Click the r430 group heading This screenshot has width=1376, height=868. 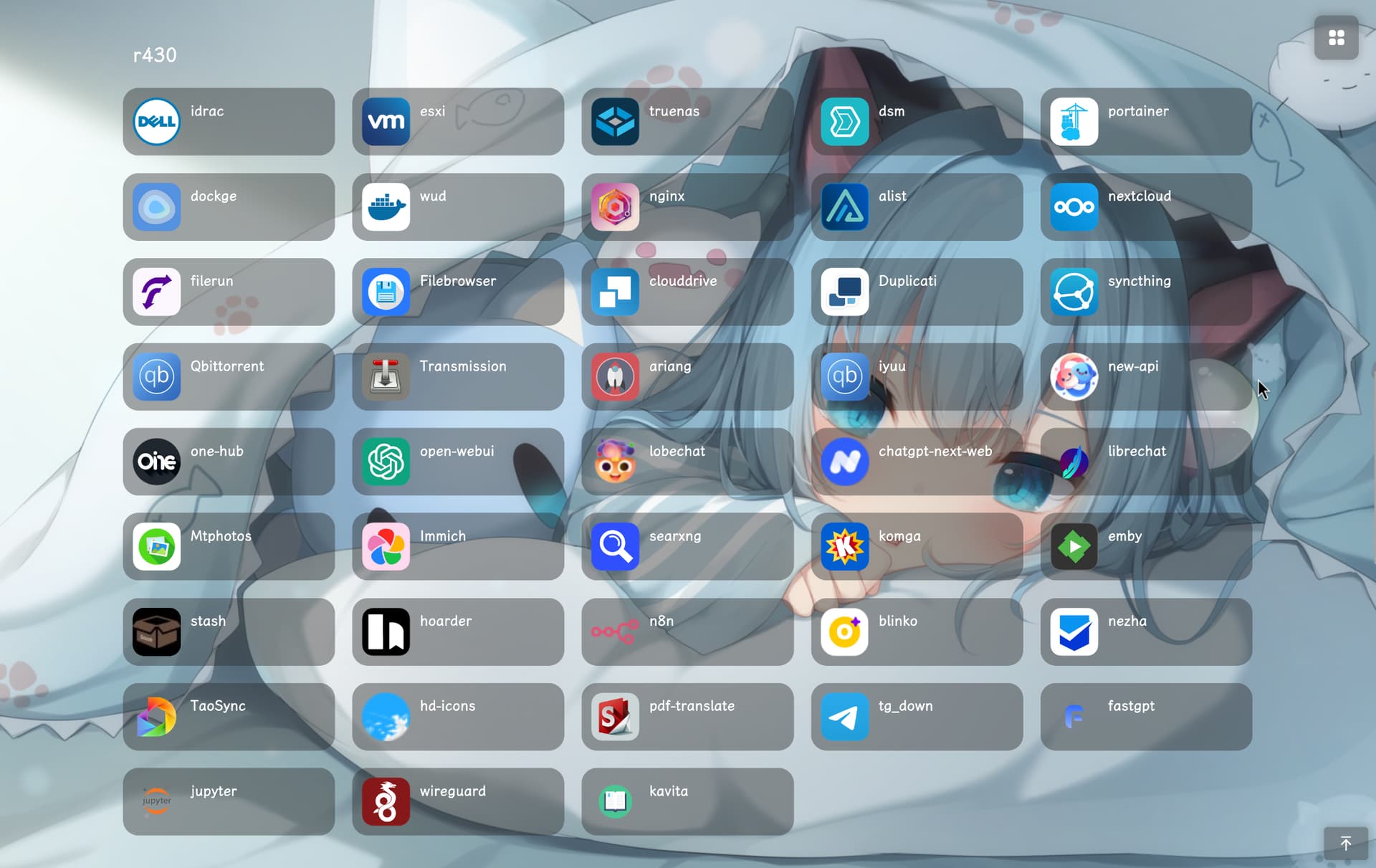click(155, 55)
